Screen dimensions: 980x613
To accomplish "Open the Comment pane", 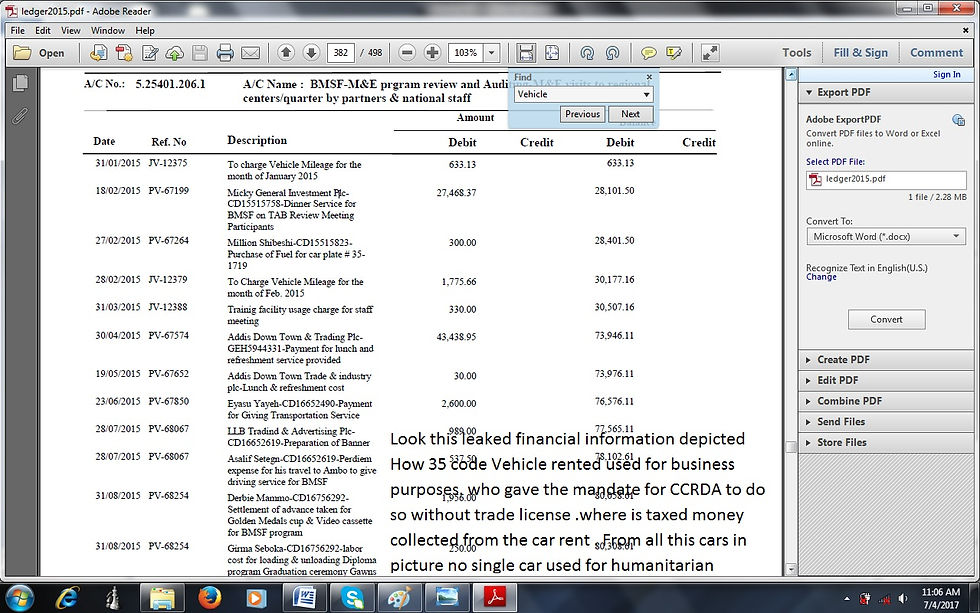I will coord(936,53).
